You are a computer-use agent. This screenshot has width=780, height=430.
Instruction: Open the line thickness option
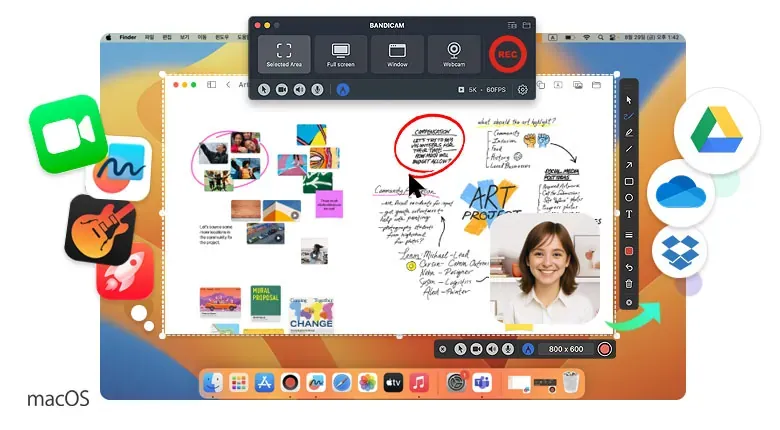click(629, 235)
